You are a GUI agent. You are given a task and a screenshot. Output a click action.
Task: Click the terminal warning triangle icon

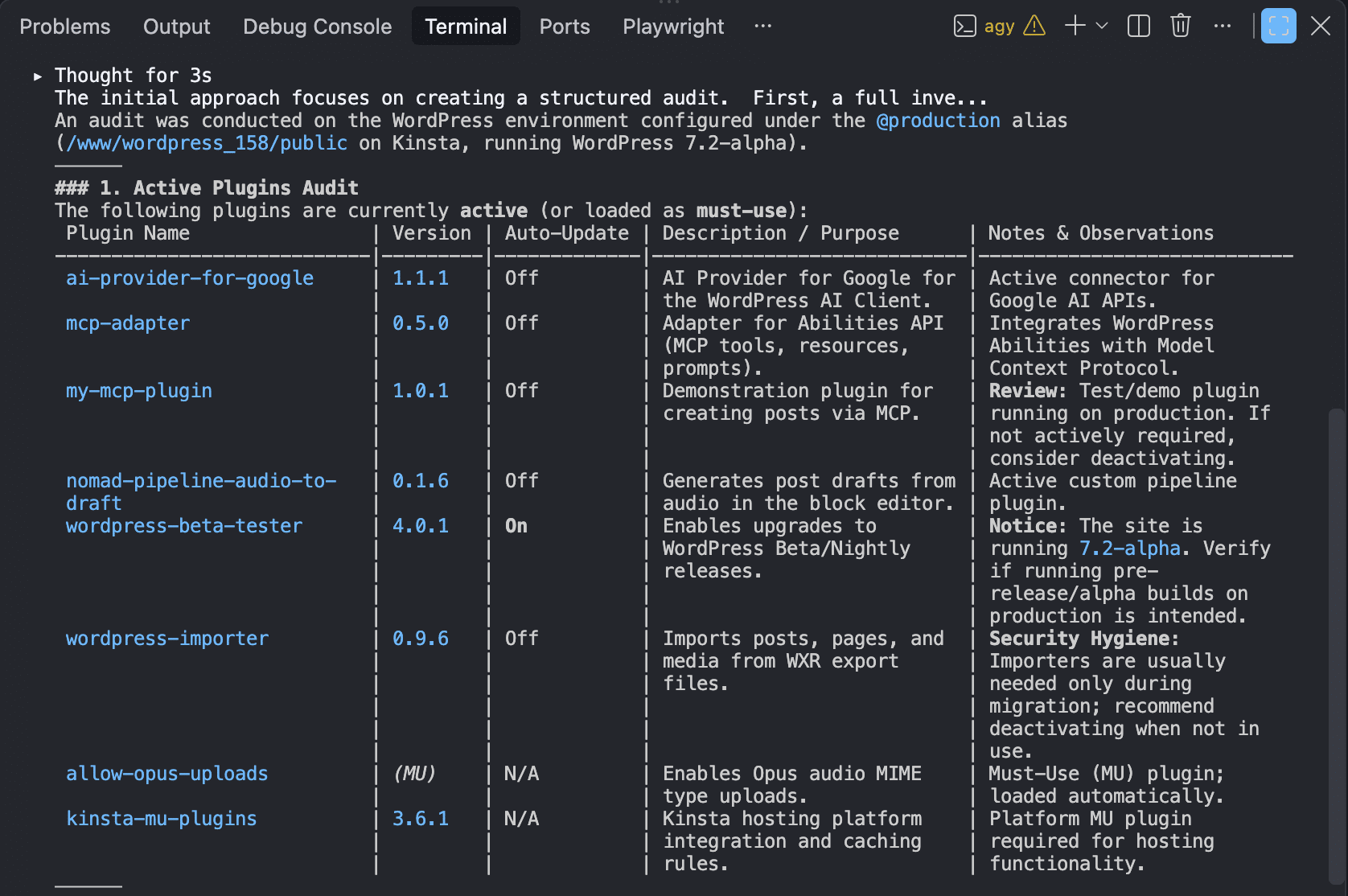(x=1034, y=27)
